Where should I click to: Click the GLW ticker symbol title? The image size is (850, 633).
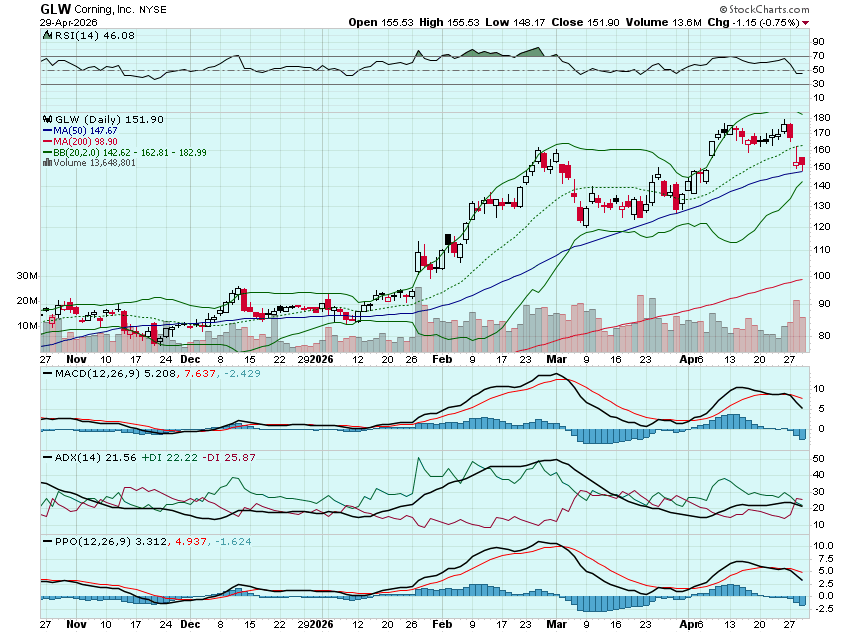(55, 8)
